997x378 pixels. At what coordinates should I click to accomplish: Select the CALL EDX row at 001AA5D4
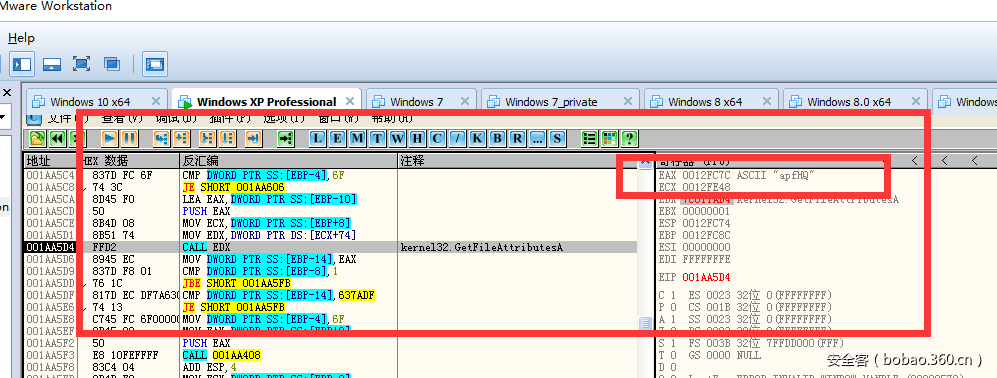point(331,247)
